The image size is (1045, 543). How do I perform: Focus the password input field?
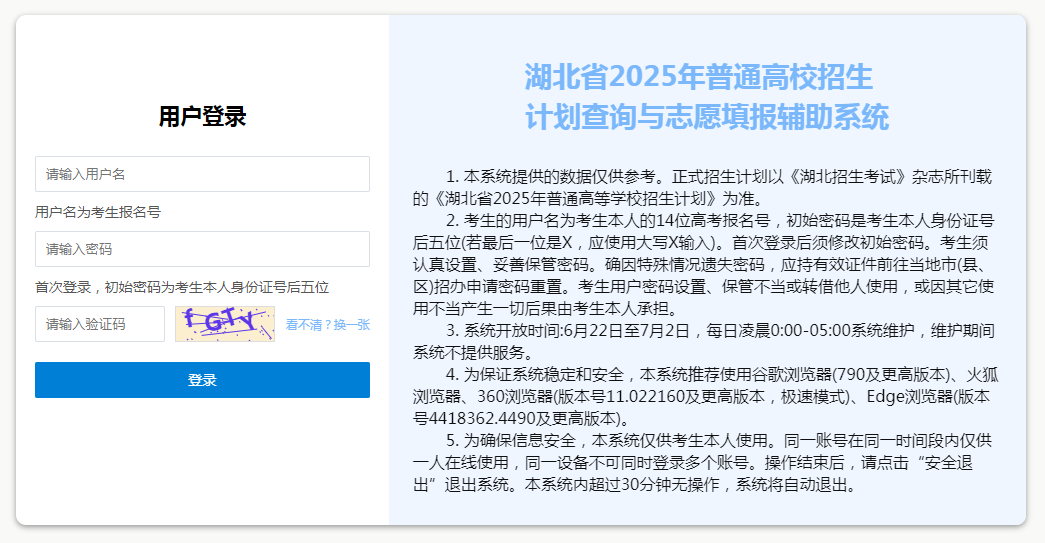coord(202,249)
